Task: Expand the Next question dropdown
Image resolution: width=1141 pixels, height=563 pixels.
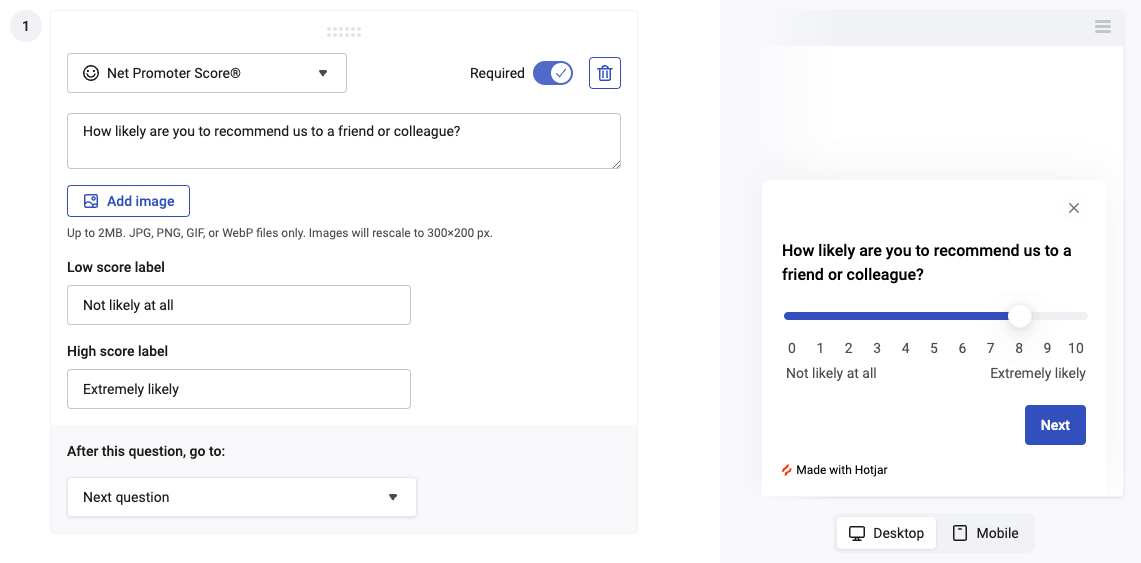Action: pos(242,497)
